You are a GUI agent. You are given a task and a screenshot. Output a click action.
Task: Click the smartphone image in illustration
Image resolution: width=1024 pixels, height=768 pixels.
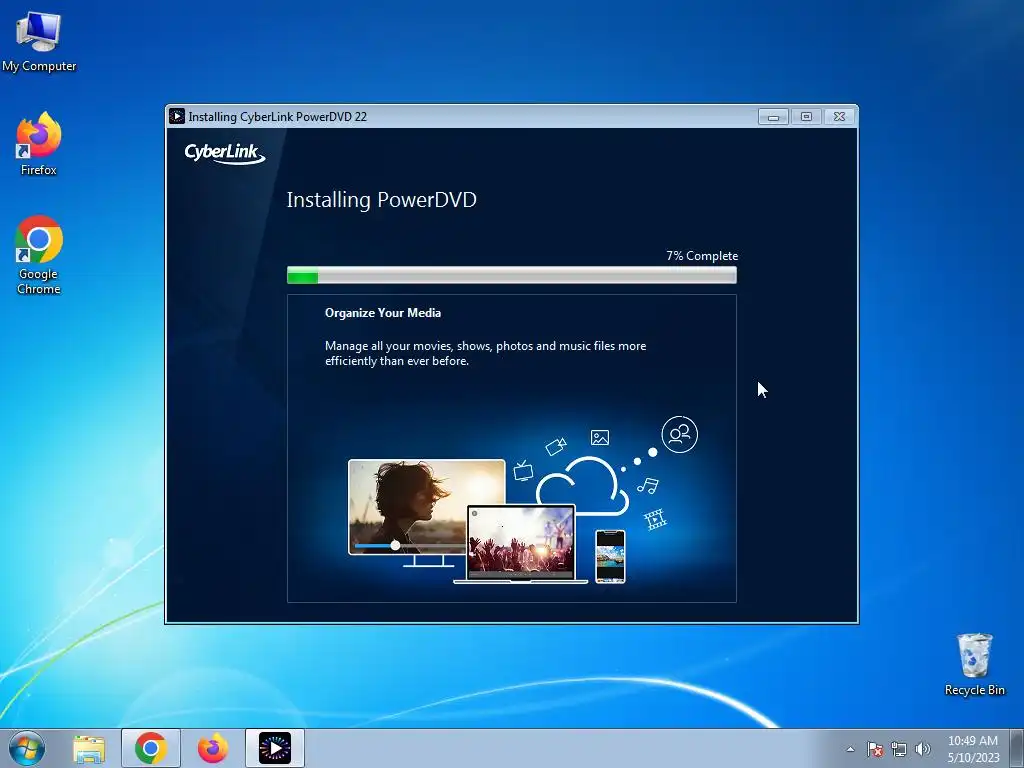610,556
